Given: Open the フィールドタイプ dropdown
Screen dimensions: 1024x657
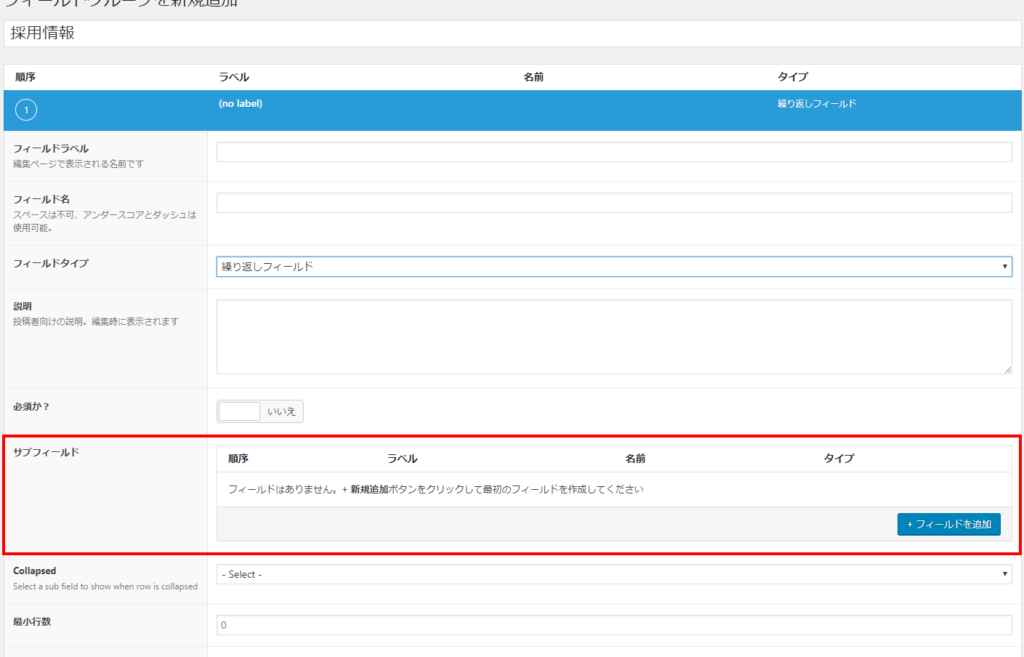Looking at the screenshot, I should click(614, 266).
